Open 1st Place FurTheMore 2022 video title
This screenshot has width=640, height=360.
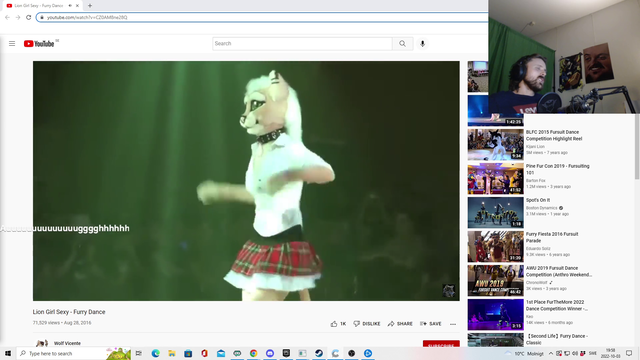(x=557, y=305)
